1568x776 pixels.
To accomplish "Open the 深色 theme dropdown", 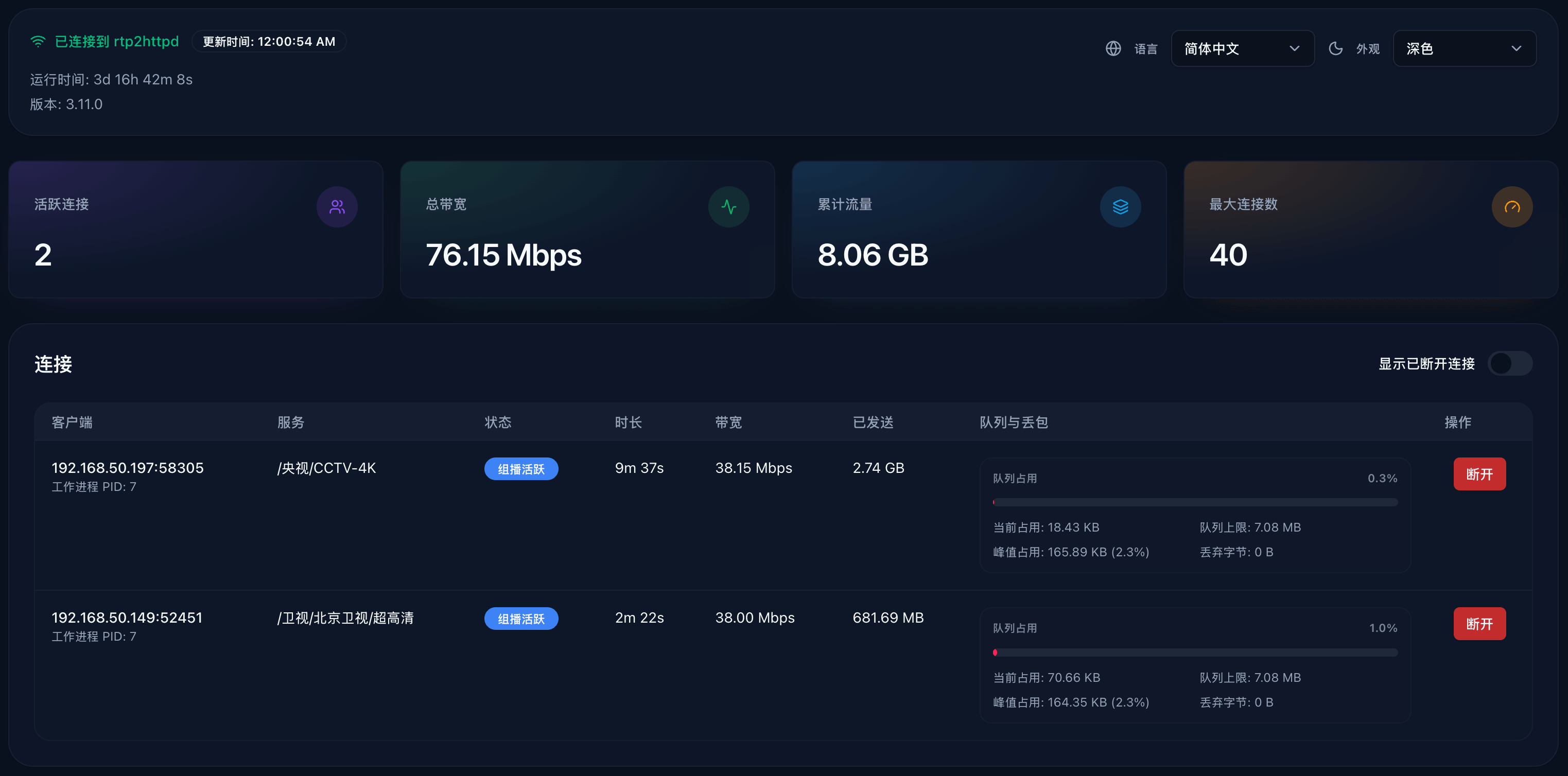I will click(1464, 48).
